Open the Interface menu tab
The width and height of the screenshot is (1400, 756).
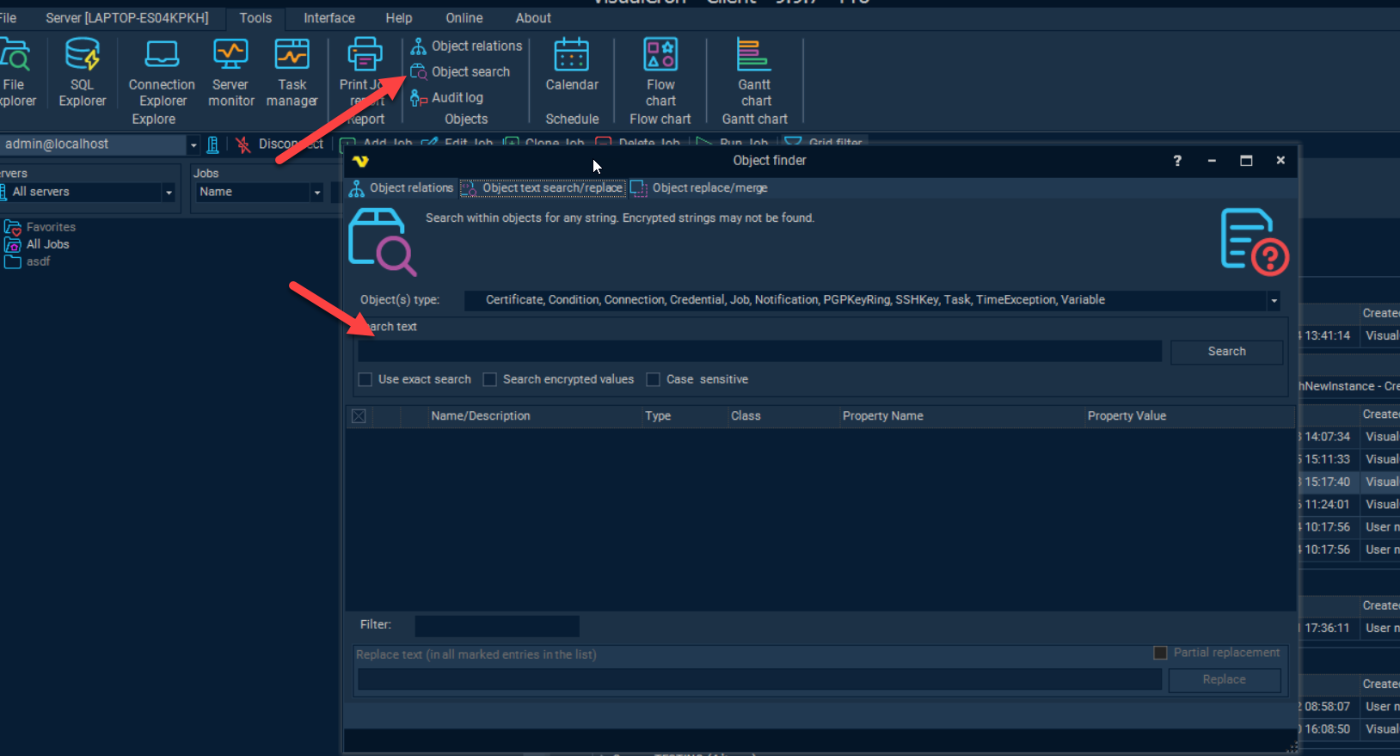[x=329, y=18]
